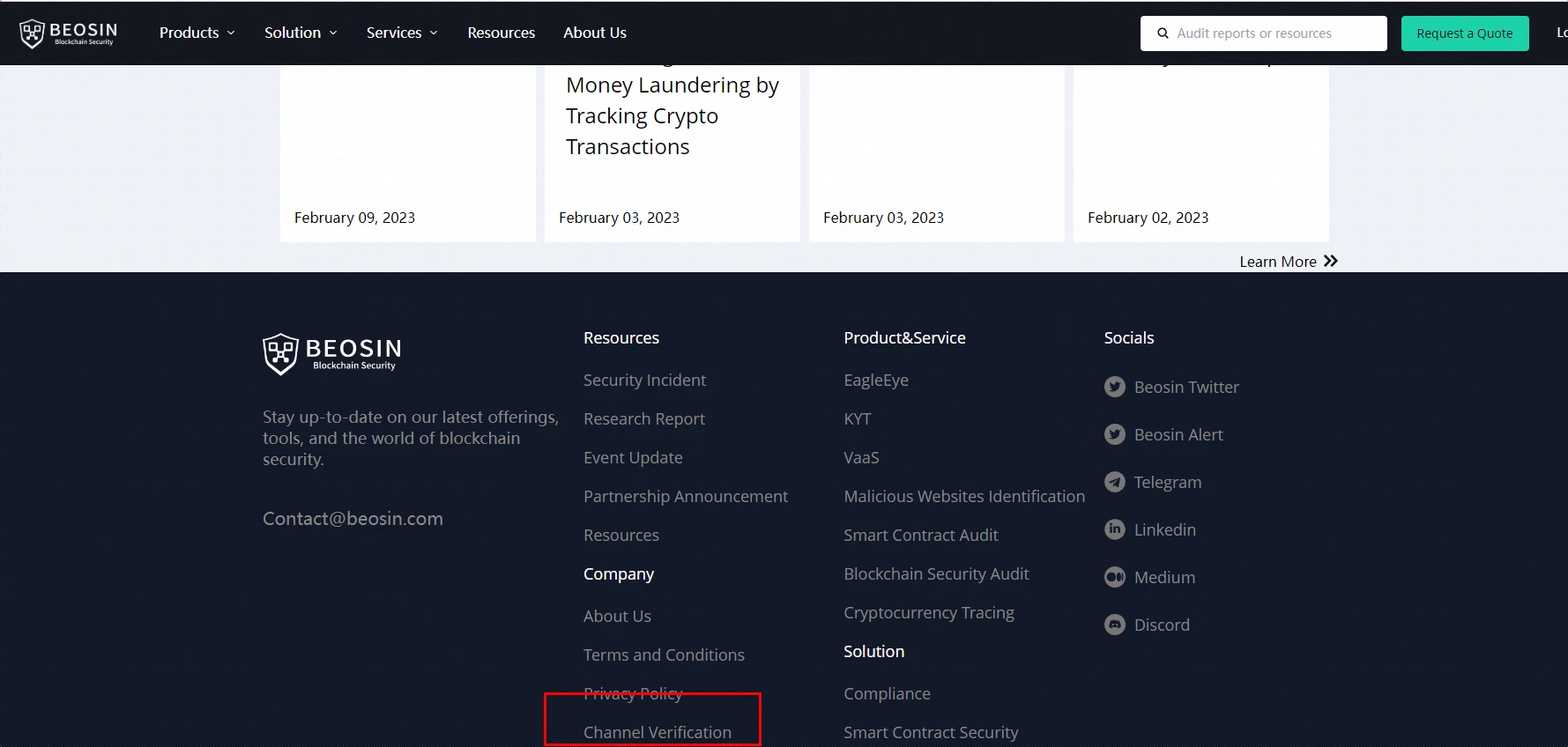1568x747 pixels.
Task: Click the Beosin Alert Twitter icon
Action: point(1115,434)
